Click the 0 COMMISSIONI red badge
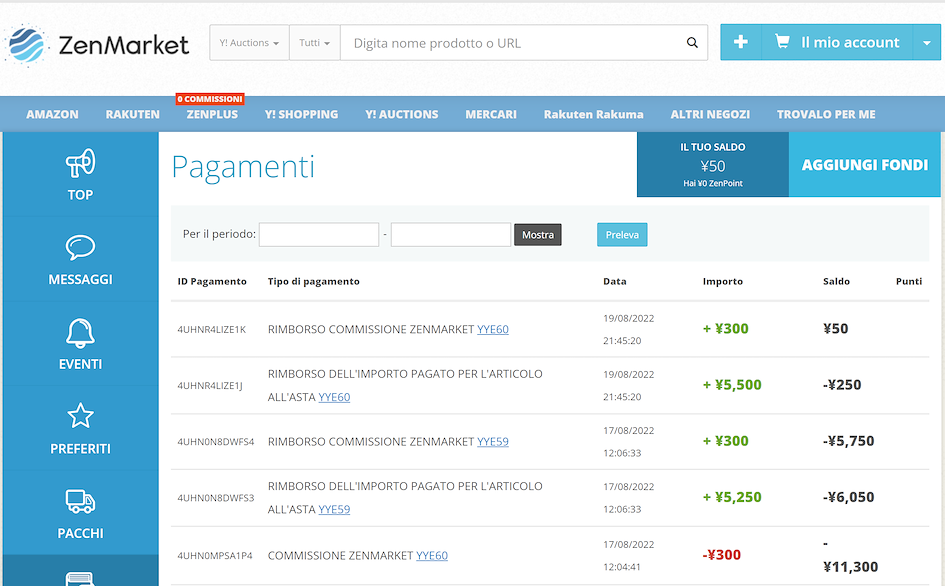 pos(210,99)
